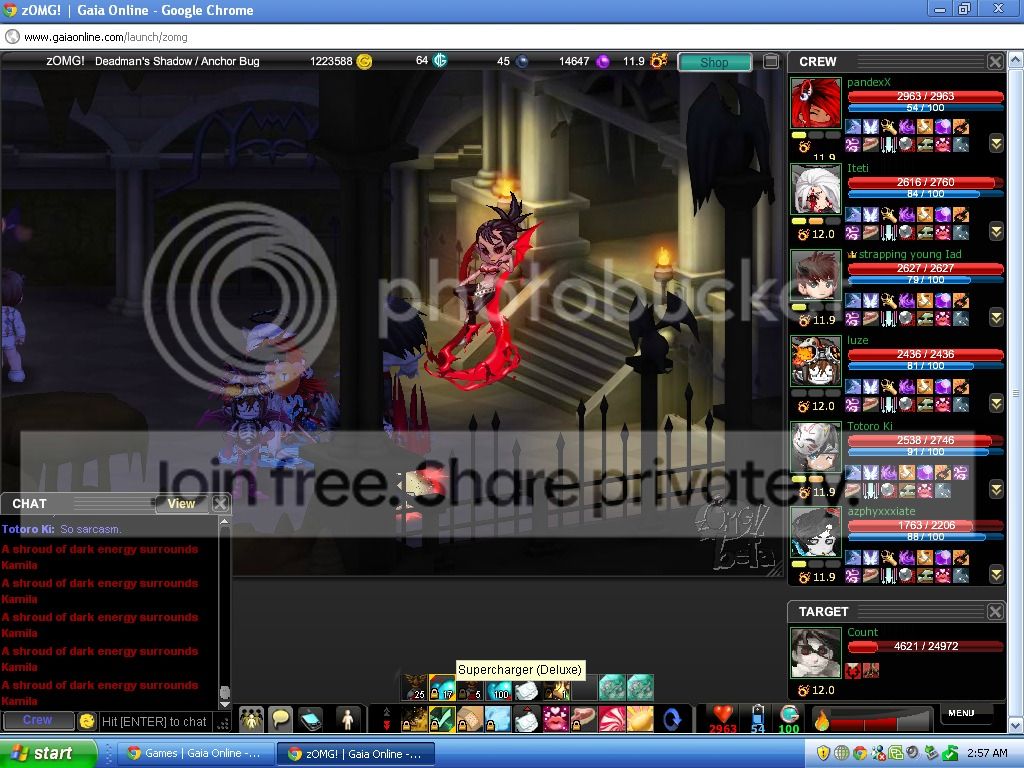
Task: Click the gold coin icon beside 1223588
Action: 364,61
